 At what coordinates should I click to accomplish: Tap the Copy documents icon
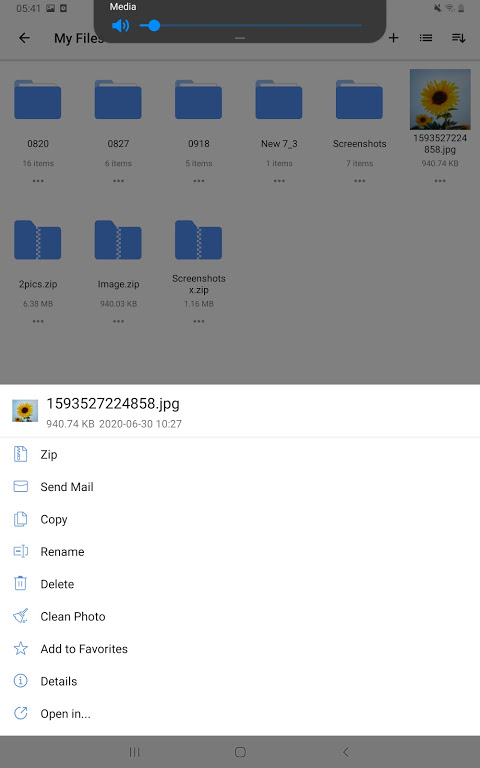tap(20, 519)
